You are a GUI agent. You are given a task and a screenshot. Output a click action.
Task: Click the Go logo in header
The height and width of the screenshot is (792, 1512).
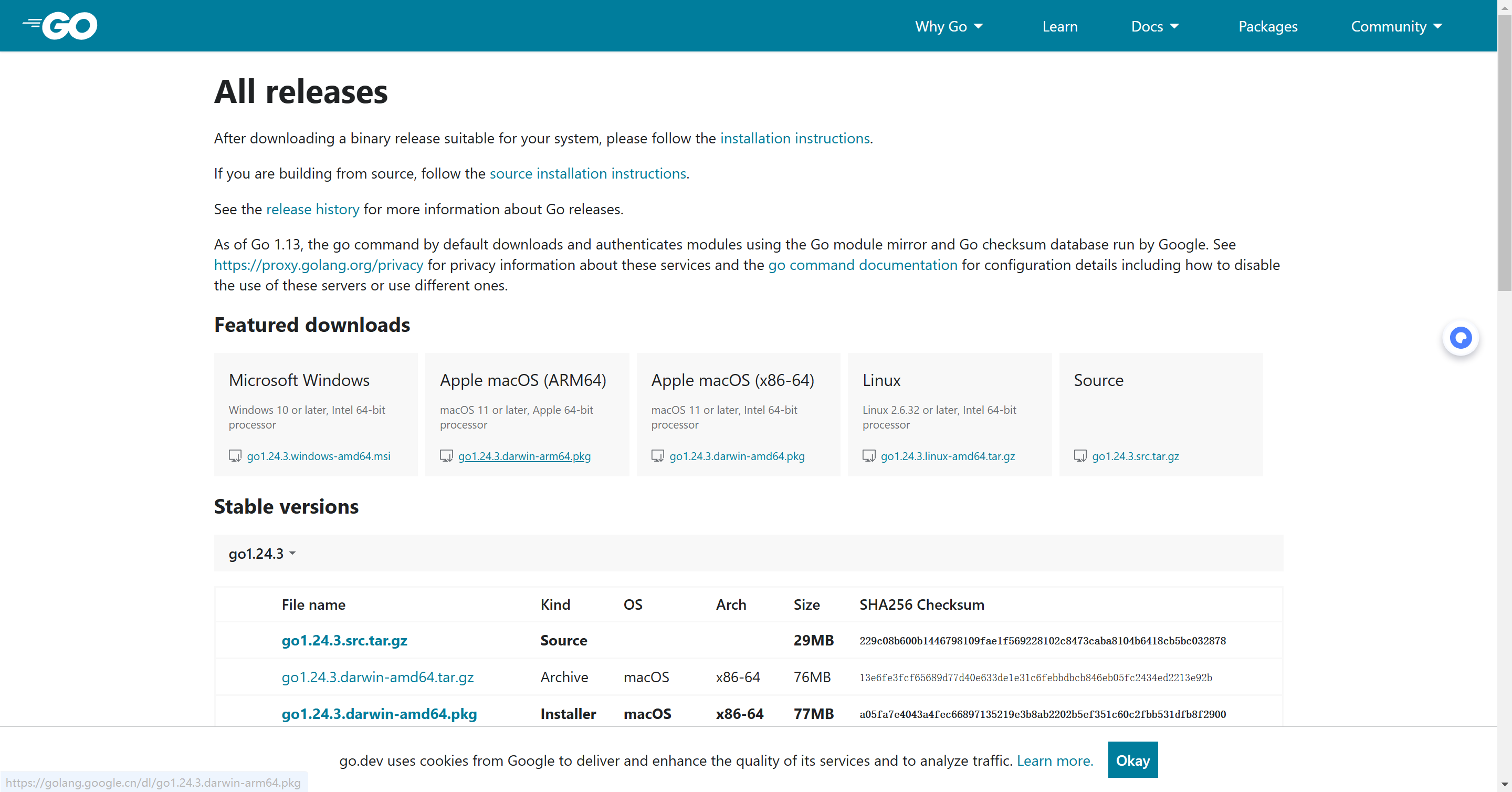click(61, 26)
